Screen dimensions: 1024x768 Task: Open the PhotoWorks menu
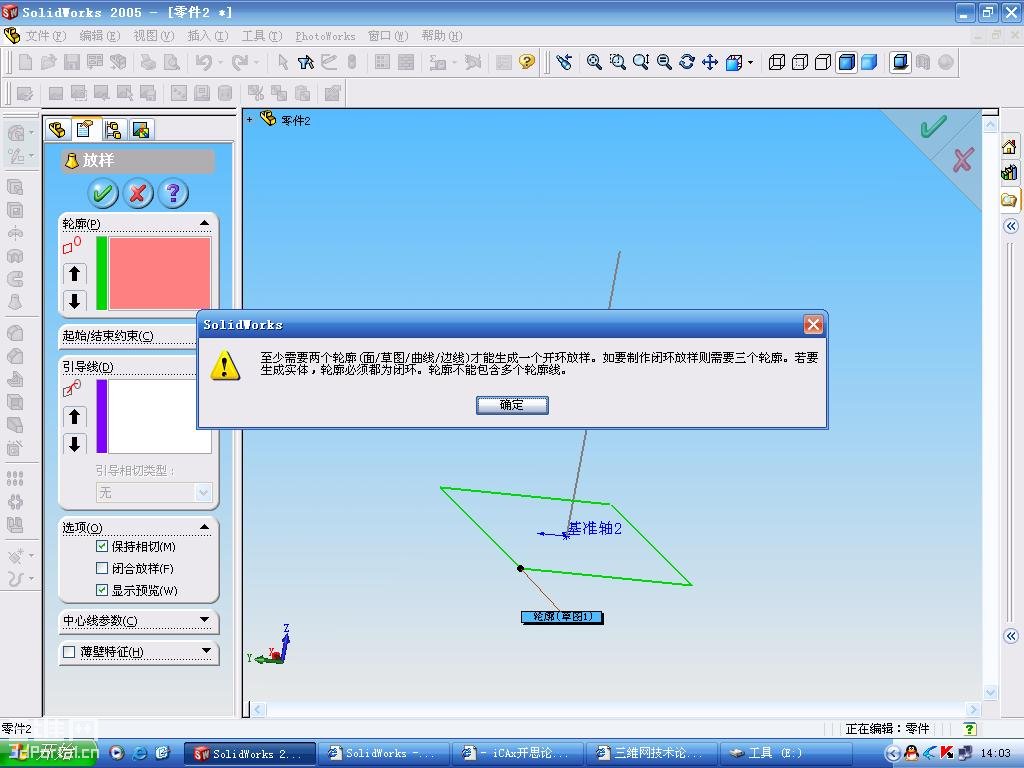325,36
